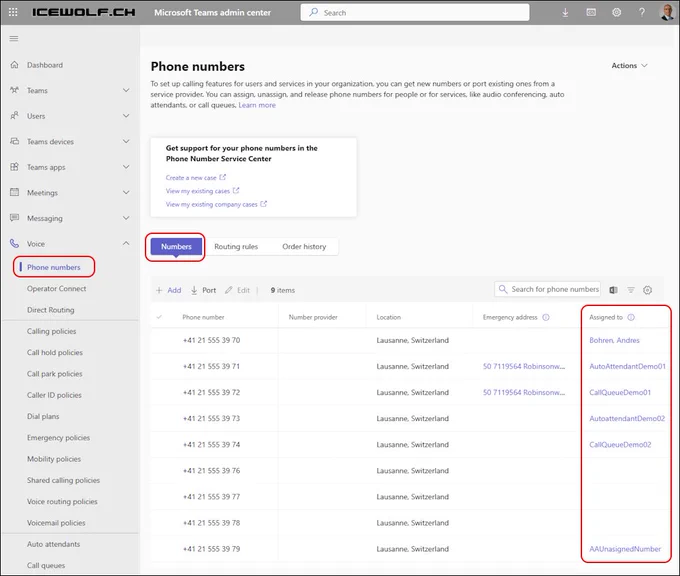This screenshot has height=576, width=680.
Task: Click the download icon in the header
Action: (x=565, y=13)
